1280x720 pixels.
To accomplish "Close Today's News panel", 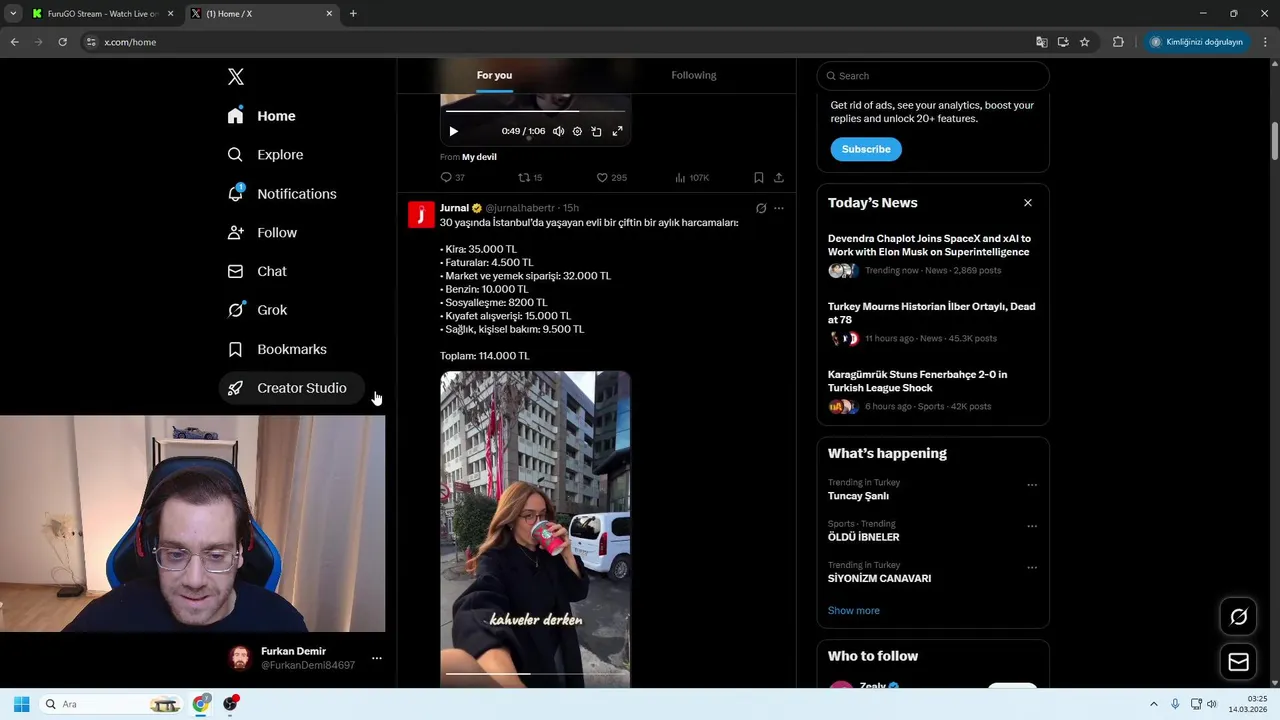I will point(1027,203).
